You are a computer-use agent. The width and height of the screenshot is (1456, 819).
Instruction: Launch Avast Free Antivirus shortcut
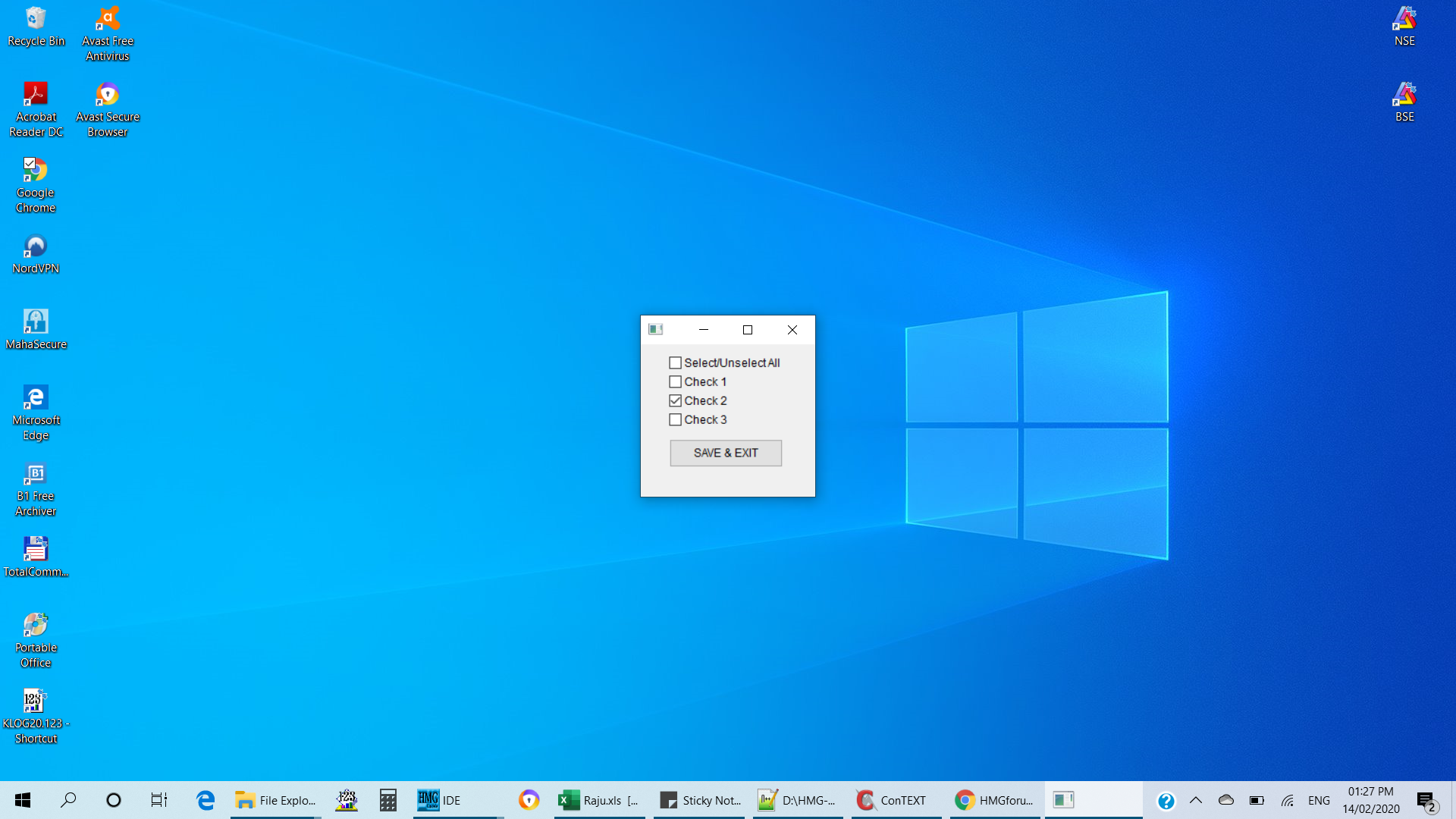point(108,34)
